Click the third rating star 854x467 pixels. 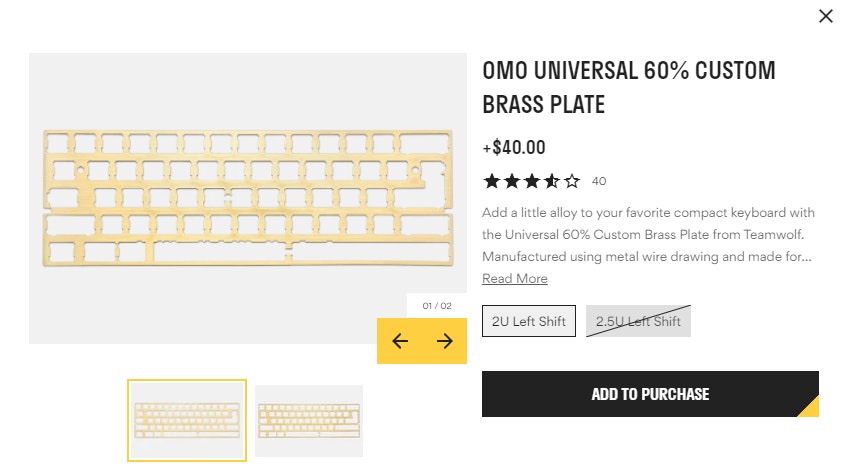pos(531,181)
